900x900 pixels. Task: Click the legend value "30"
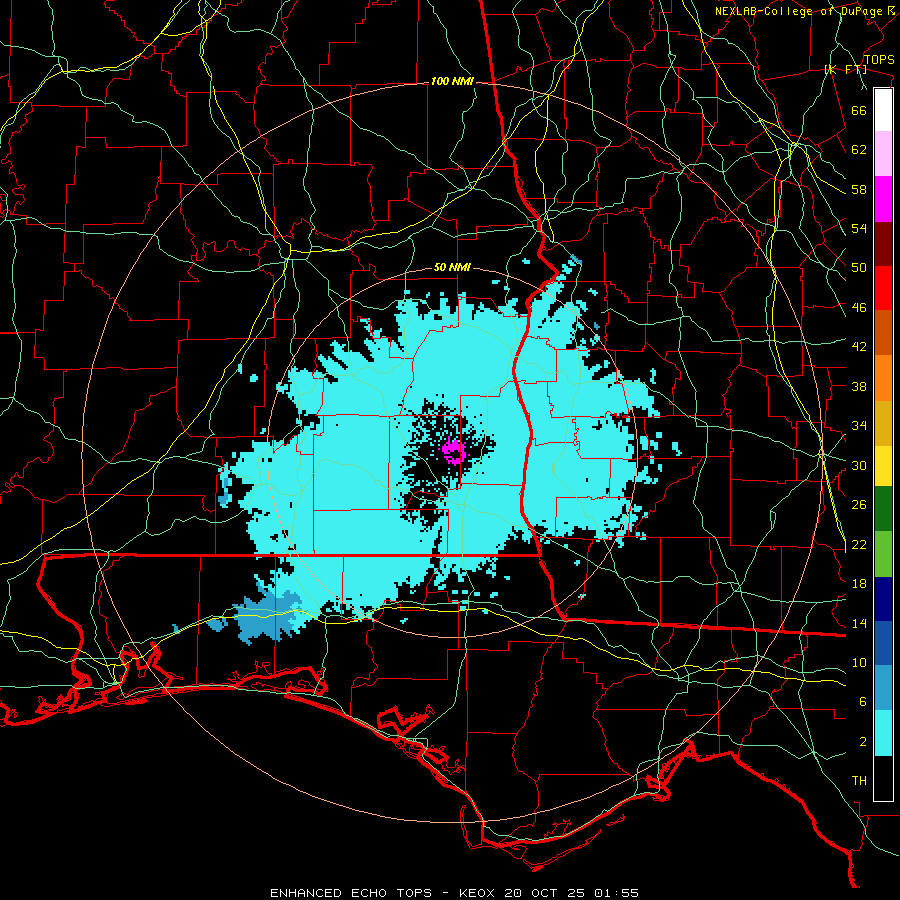click(x=859, y=465)
